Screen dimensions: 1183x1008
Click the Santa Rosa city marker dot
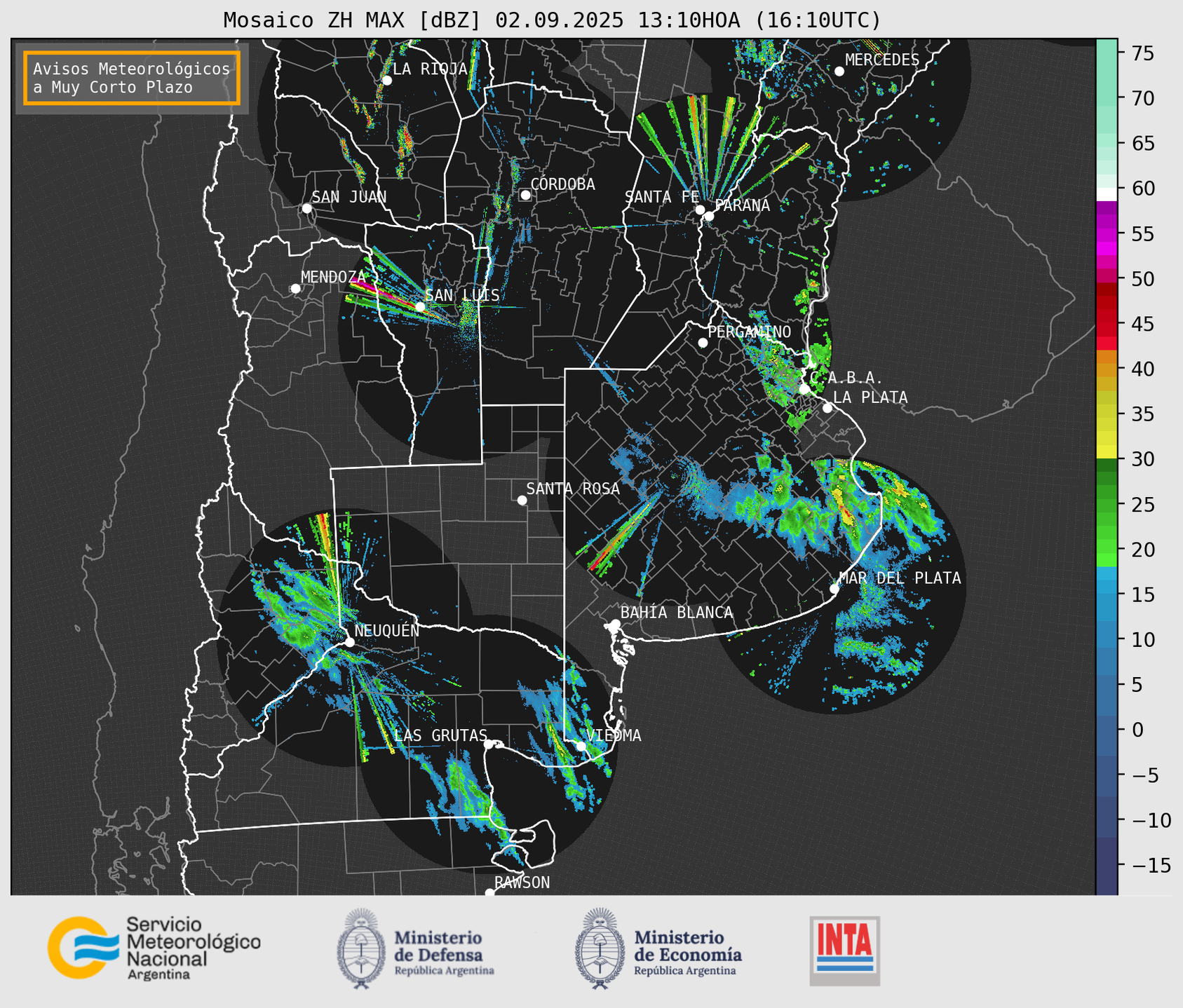[522, 500]
